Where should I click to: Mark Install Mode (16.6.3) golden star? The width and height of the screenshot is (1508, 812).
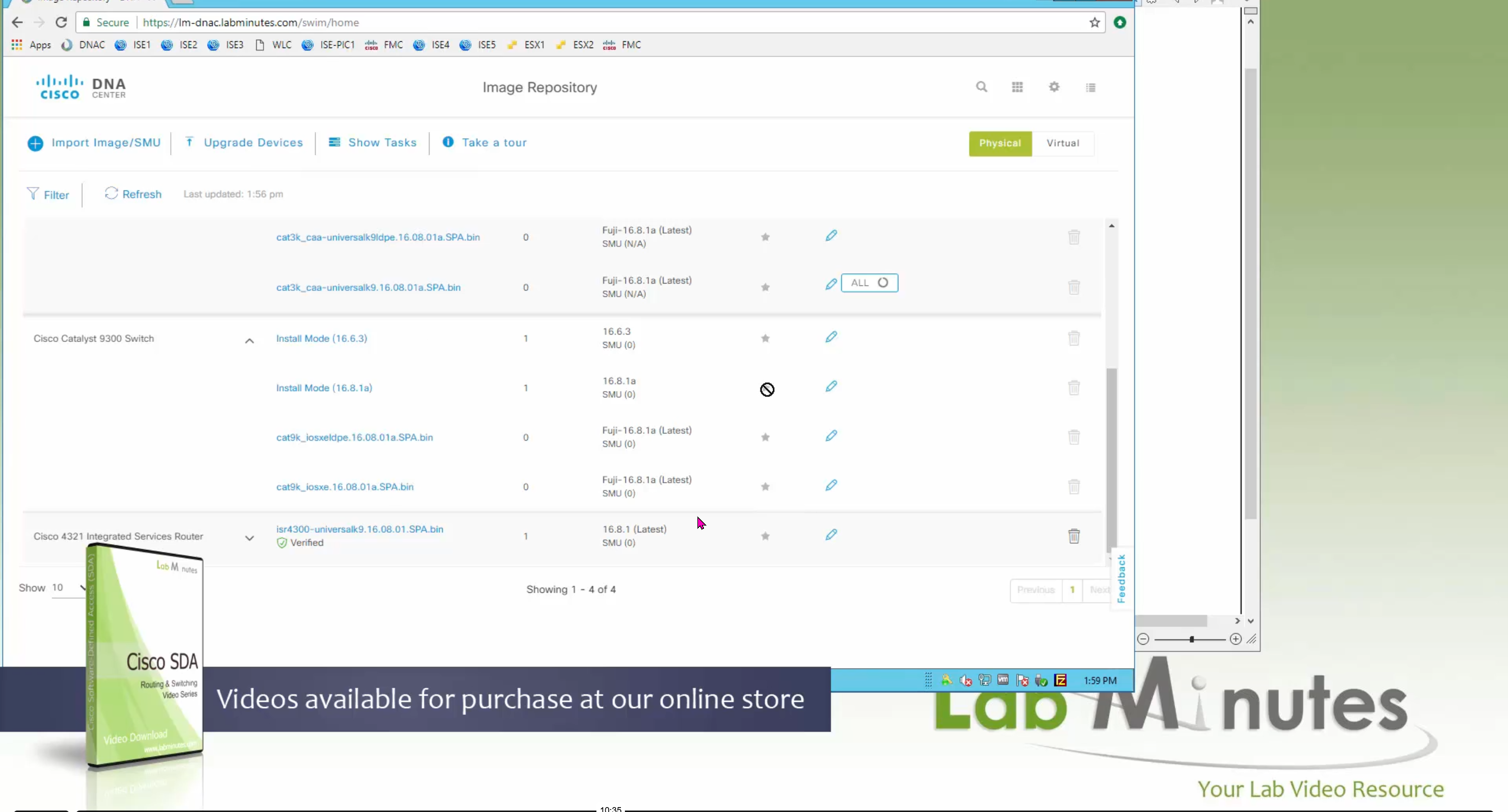(765, 338)
